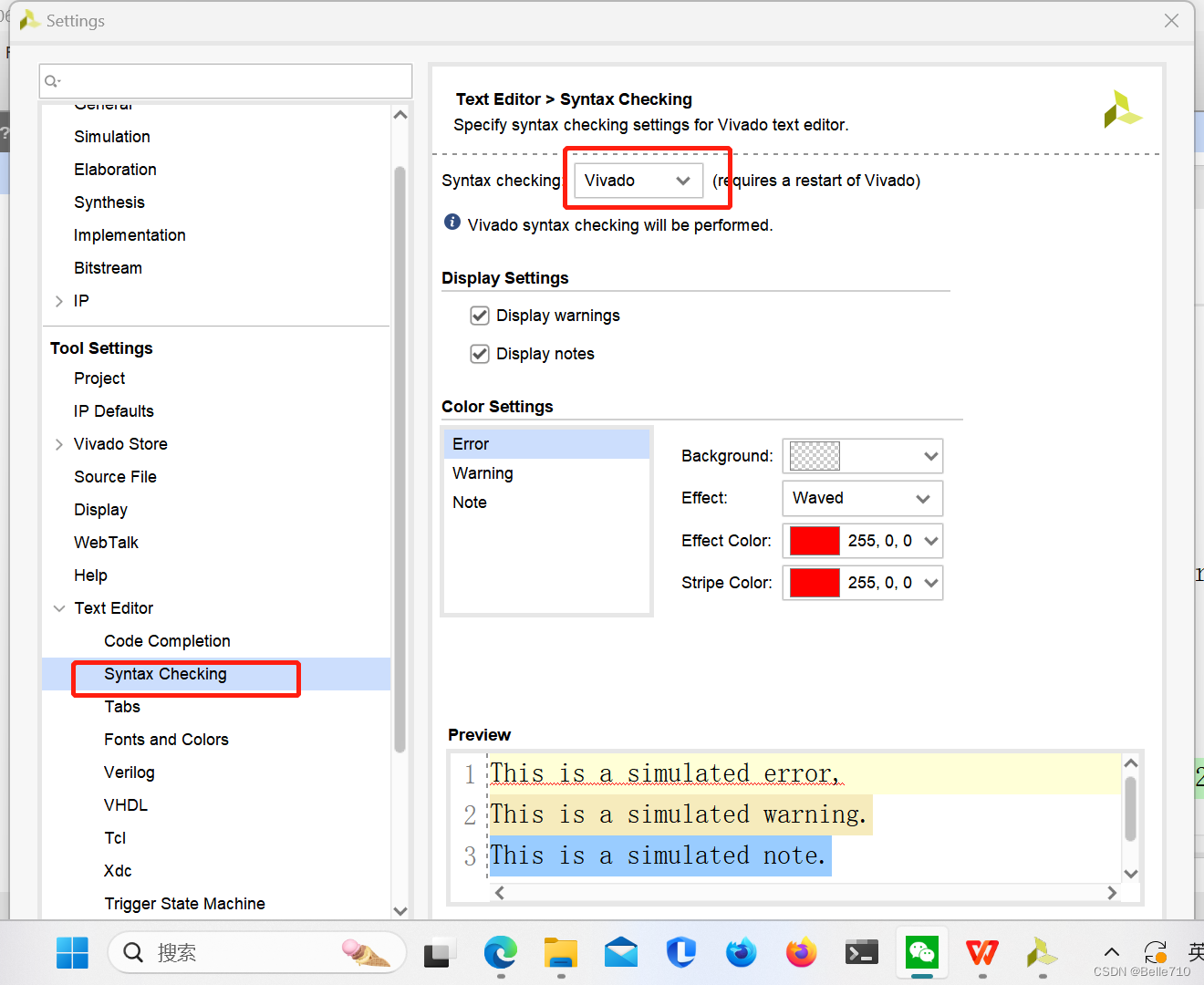
Task: Select Error in Color Settings list
Action: pyautogui.click(x=546, y=444)
